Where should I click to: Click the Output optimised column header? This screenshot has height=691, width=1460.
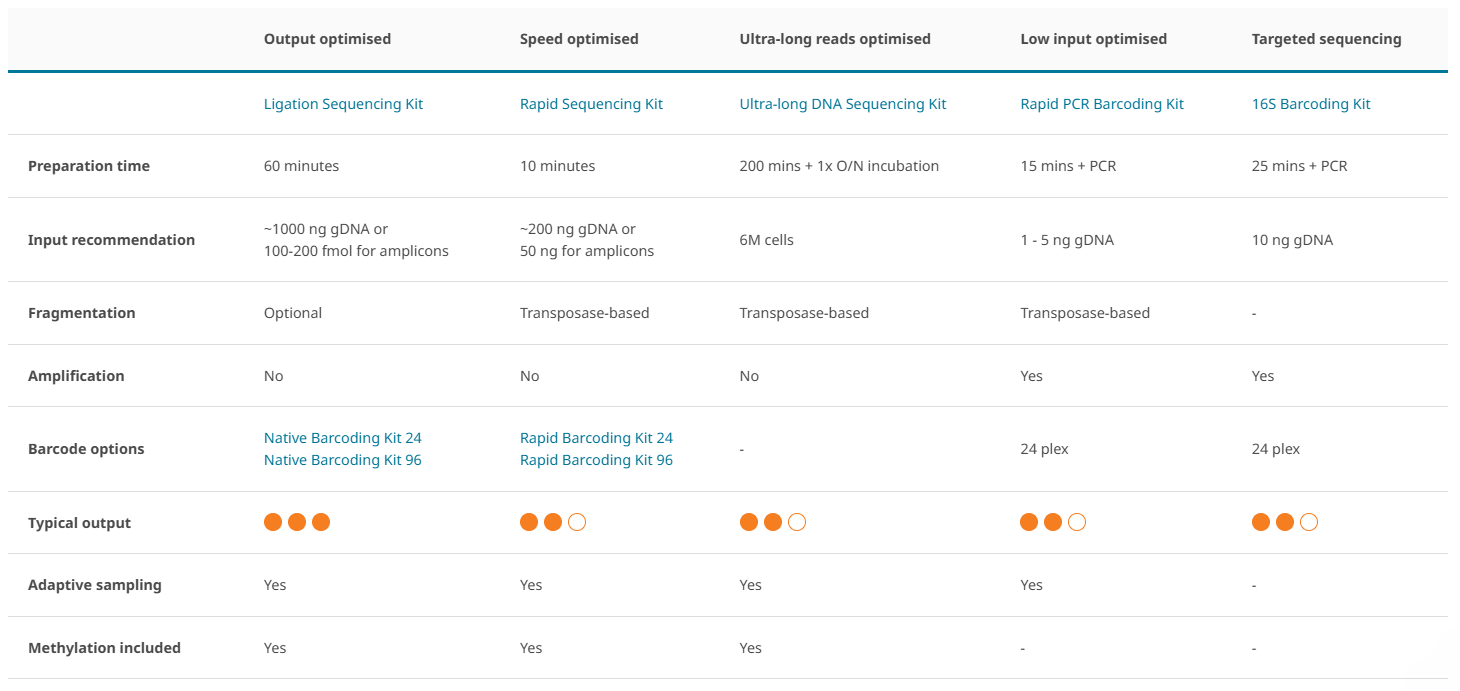[x=327, y=39]
